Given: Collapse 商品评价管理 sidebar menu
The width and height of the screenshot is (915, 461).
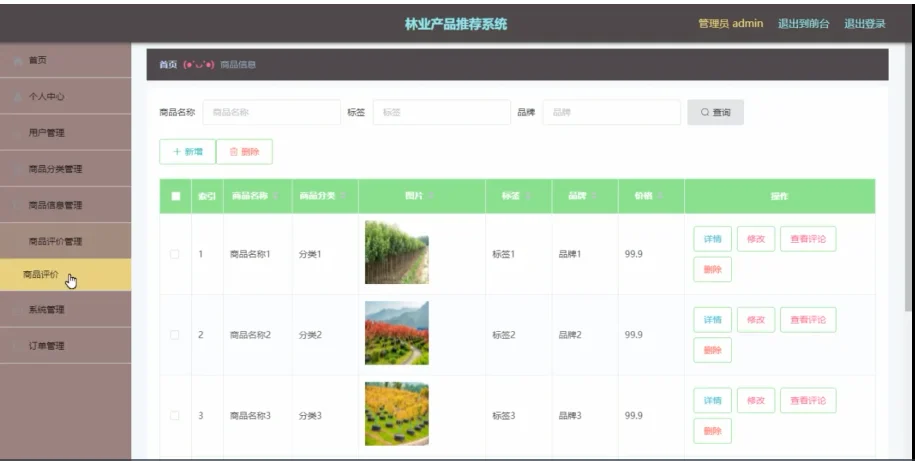Looking at the screenshot, I should click(65, 242).
